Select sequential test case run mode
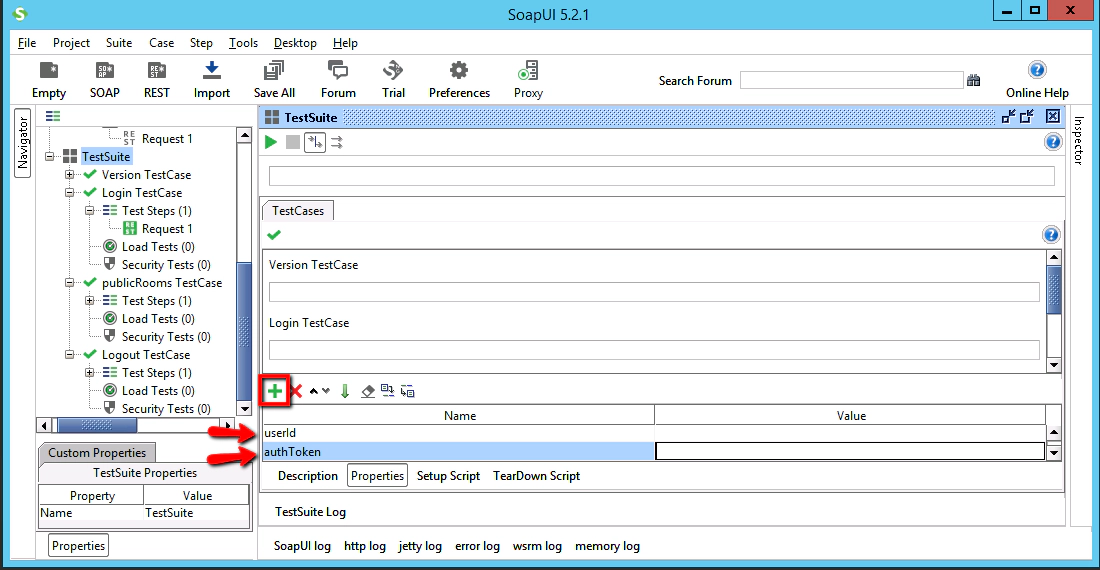The width and height of the screenshot is (1100, 570). (x=315, y=142)
